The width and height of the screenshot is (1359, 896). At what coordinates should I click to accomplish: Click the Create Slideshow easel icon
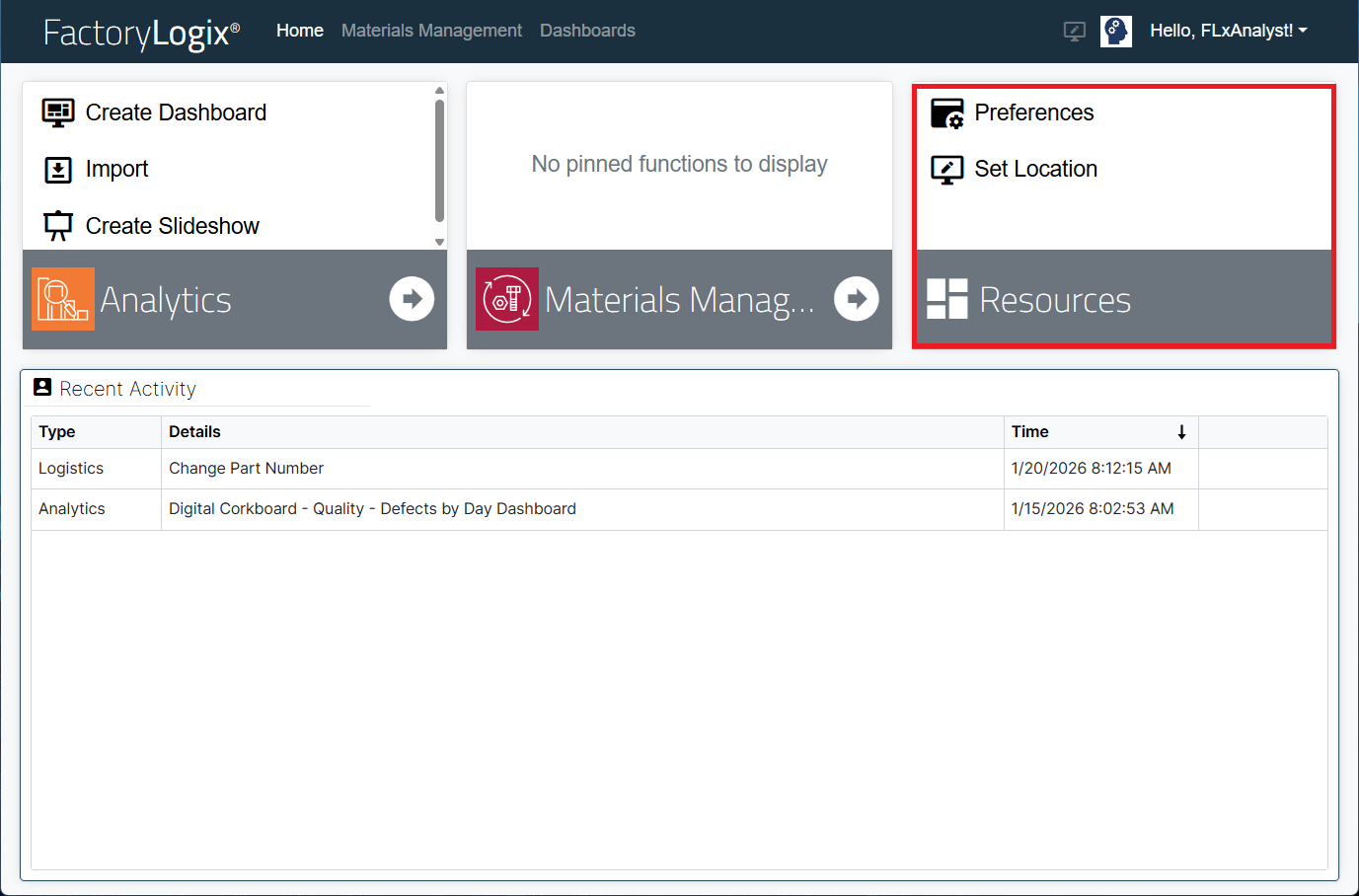pos(58,226)
